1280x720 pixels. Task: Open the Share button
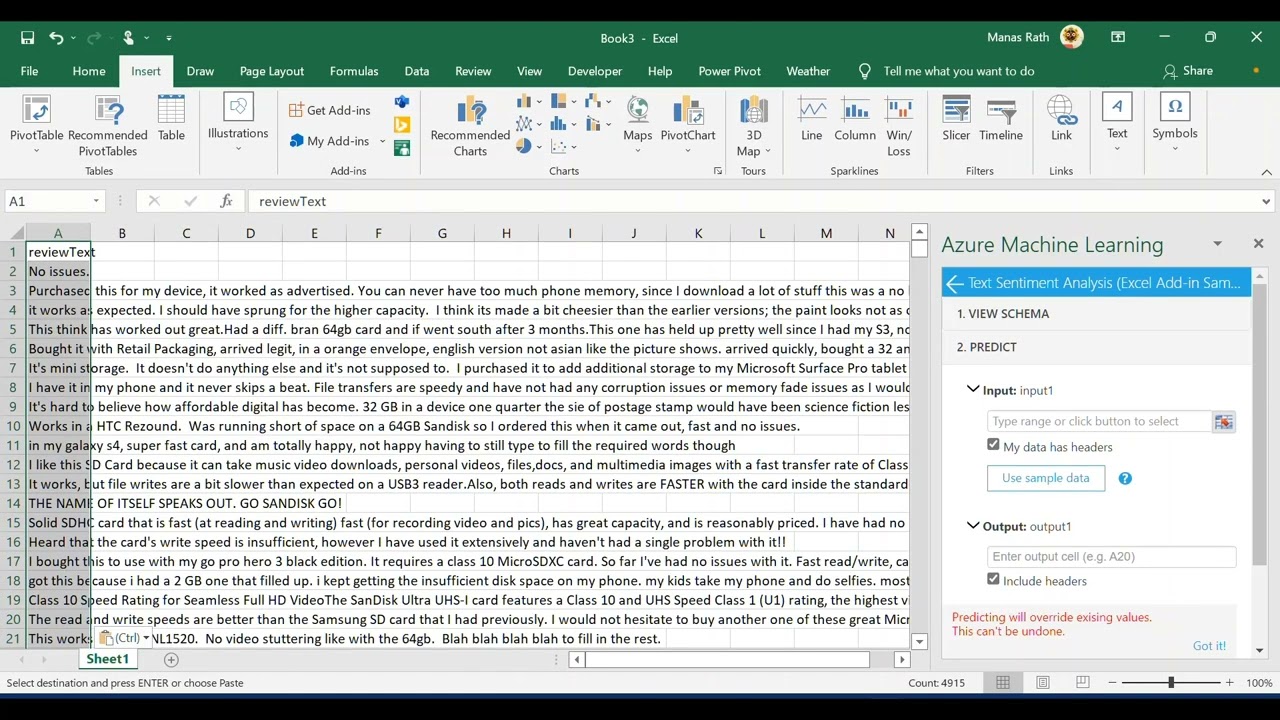coord(1188,71)
